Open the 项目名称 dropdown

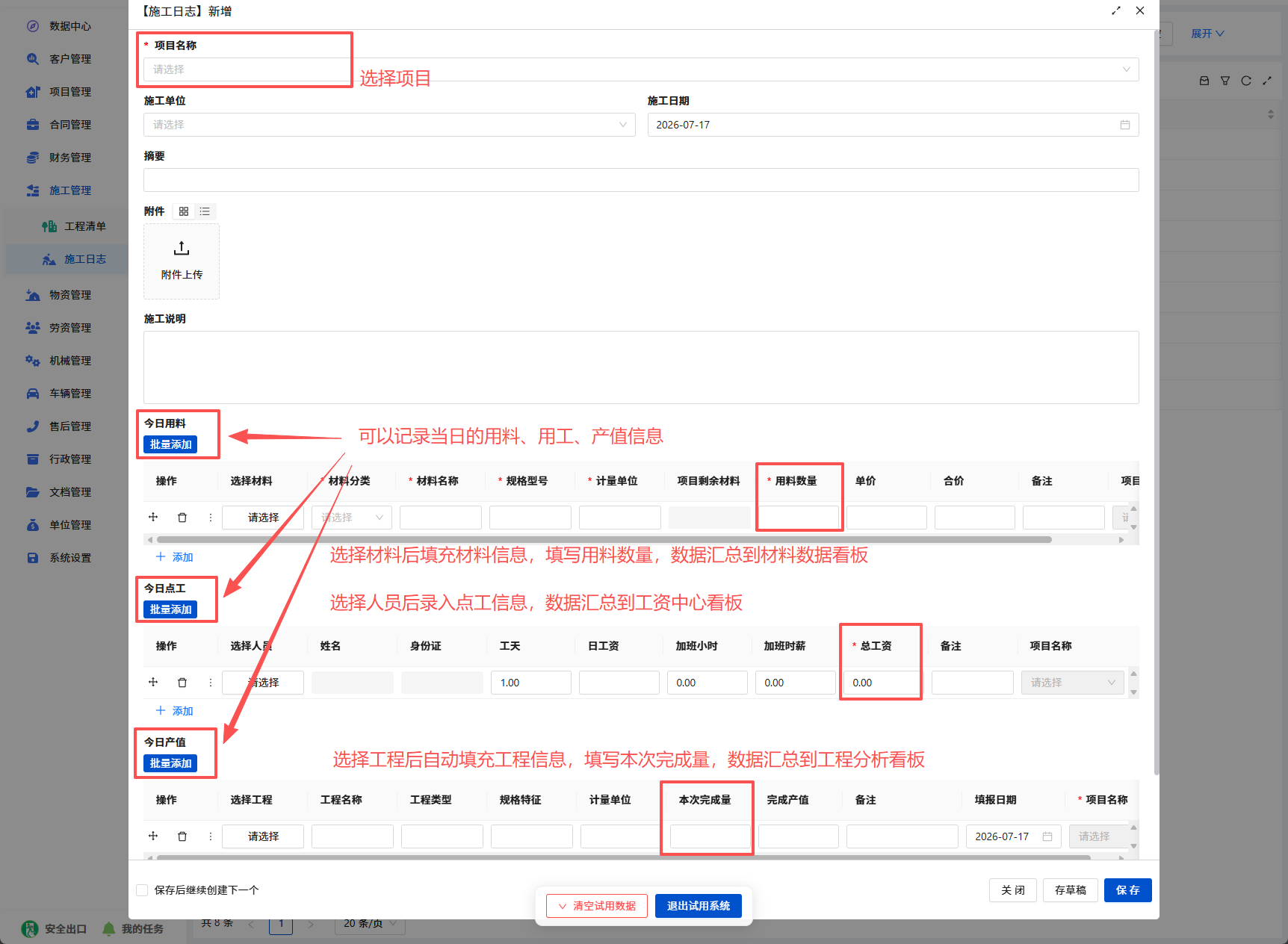[x=641, y=69]
